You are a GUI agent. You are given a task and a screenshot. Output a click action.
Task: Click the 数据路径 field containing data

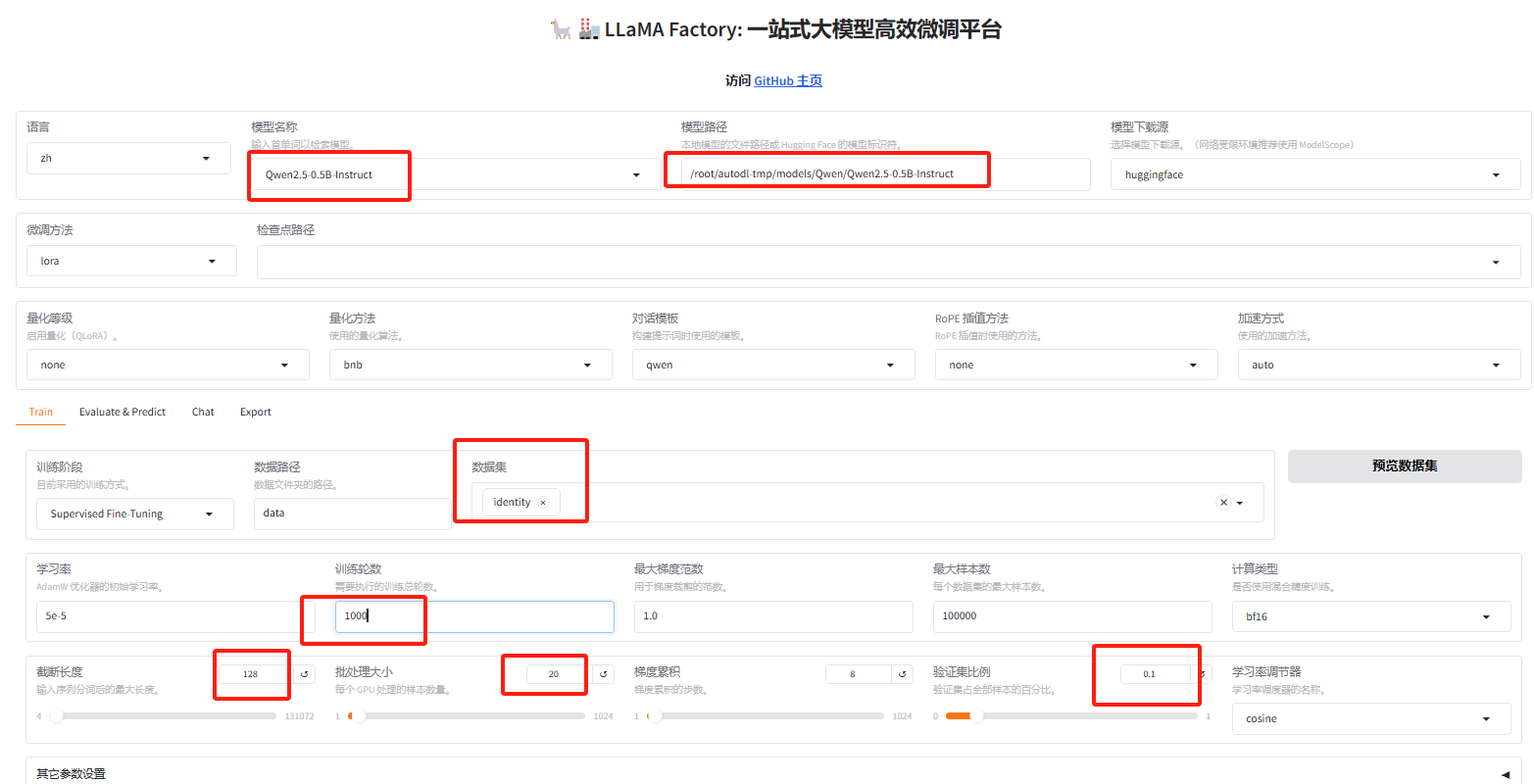click(x=353, y=514)
